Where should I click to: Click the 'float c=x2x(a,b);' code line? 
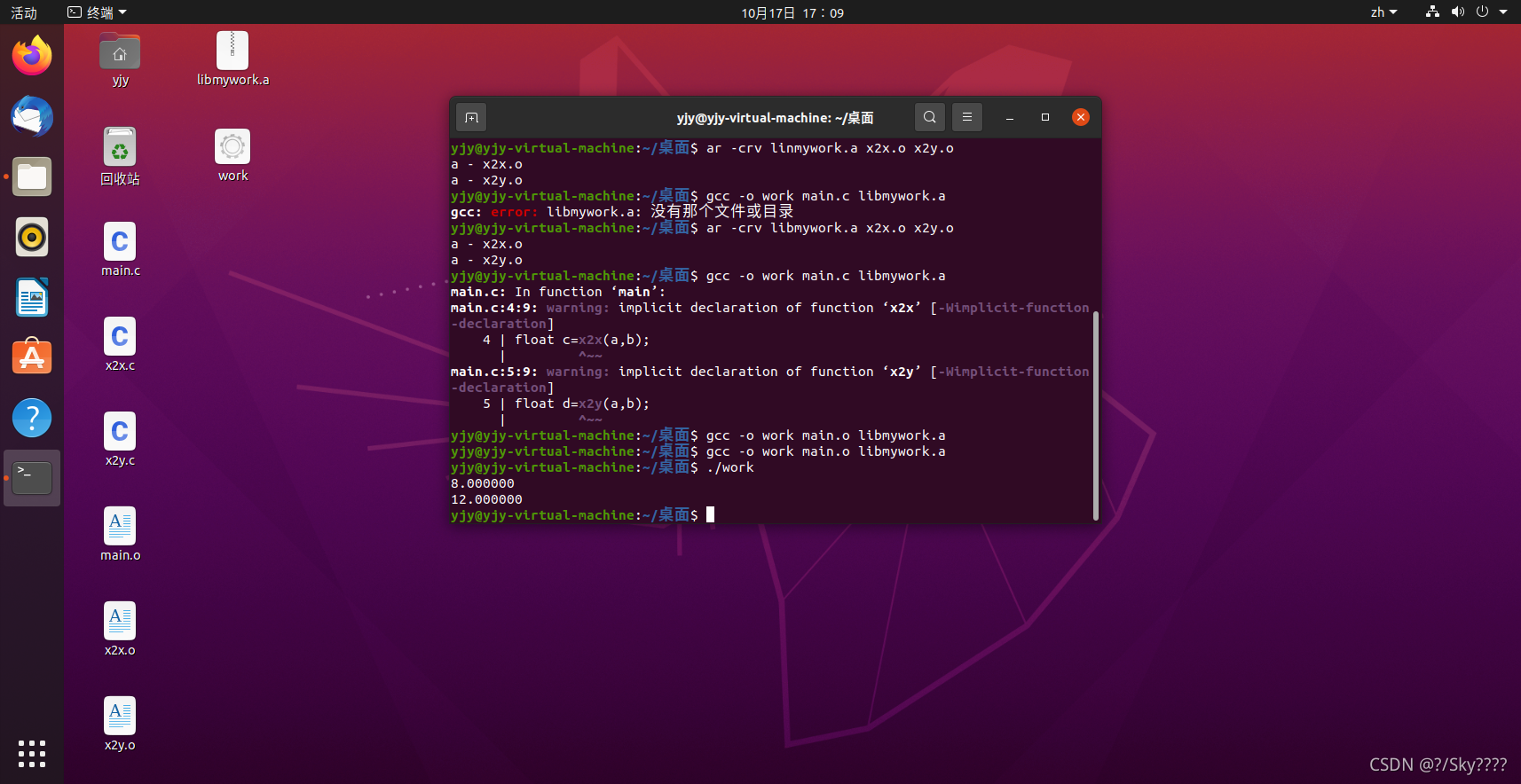[x=582, y=340]
